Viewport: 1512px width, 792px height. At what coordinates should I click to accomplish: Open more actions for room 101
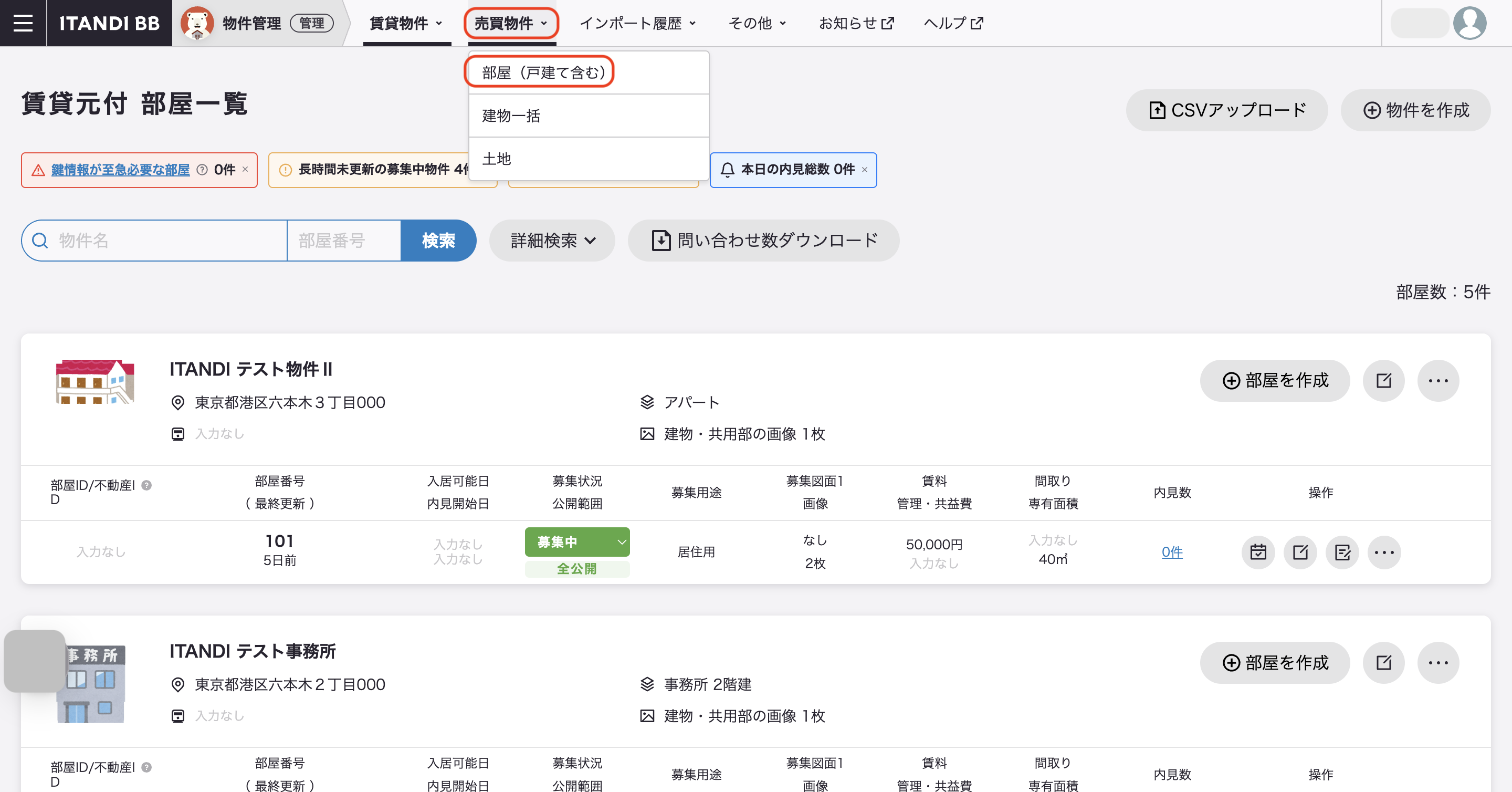(x=1384, y=552)
